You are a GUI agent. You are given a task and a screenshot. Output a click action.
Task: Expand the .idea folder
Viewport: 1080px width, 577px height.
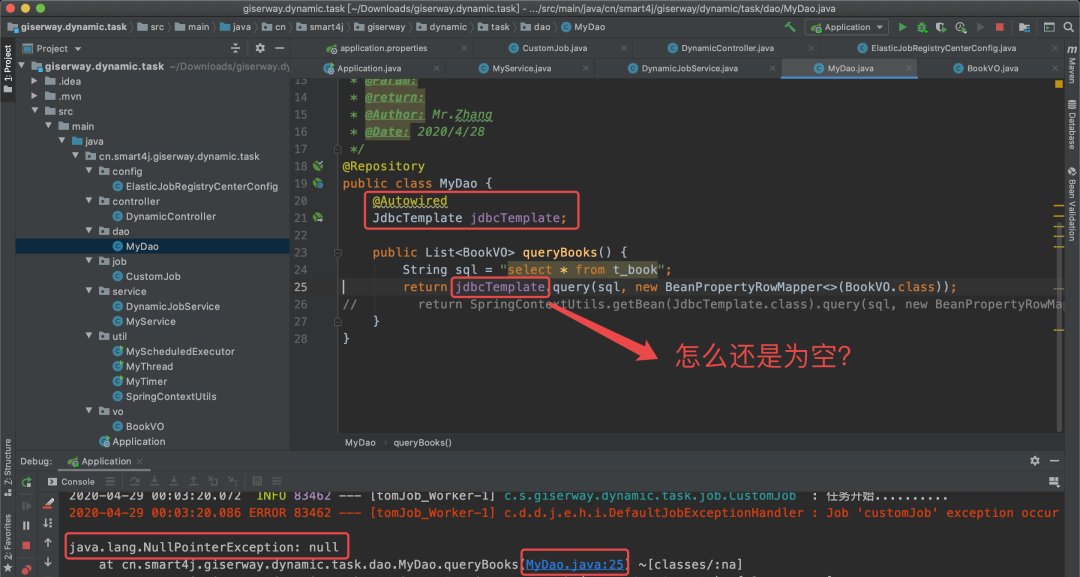click(x=34, y=81)
